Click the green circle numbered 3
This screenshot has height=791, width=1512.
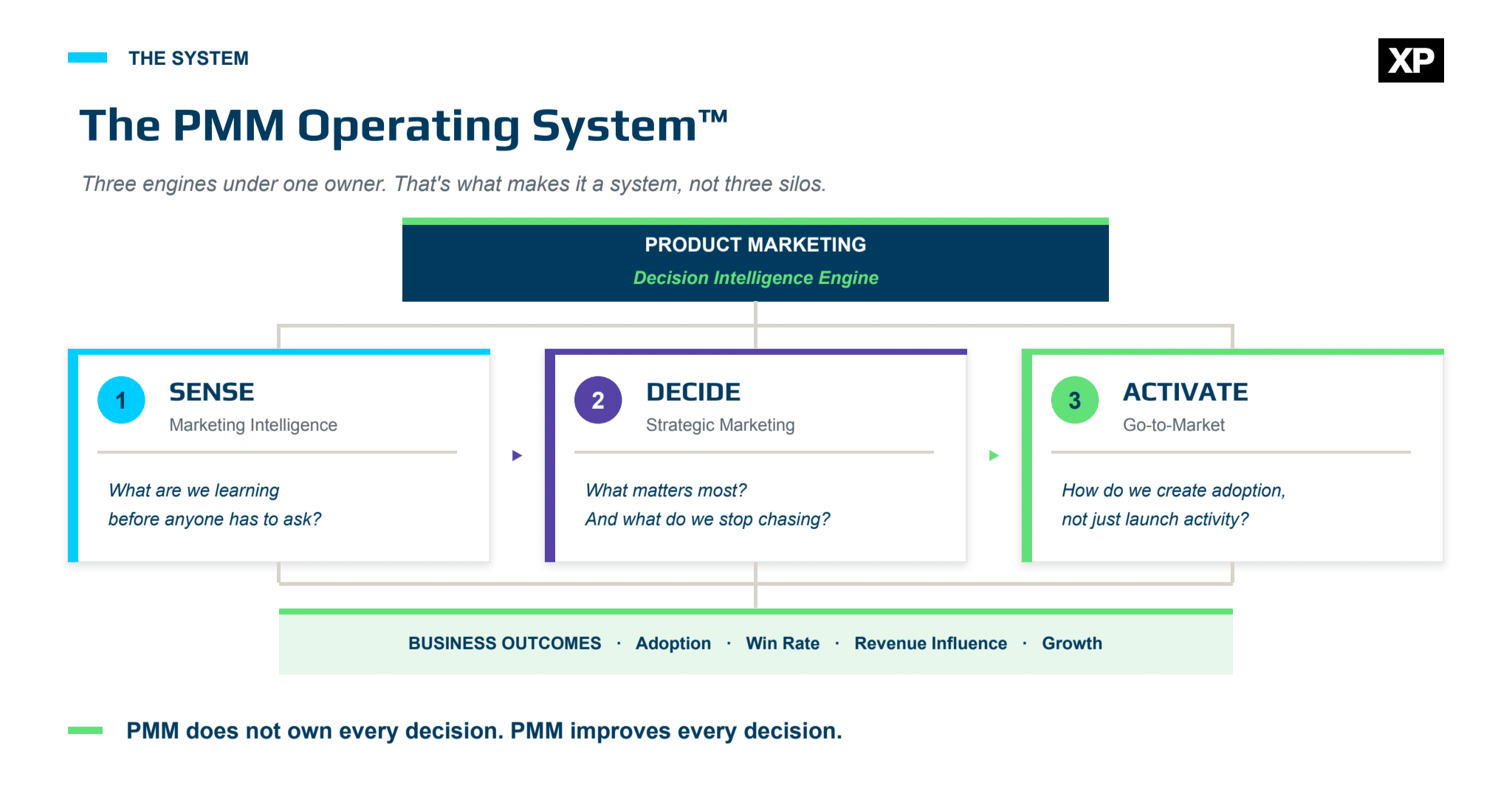click(x=1075, y=400)
